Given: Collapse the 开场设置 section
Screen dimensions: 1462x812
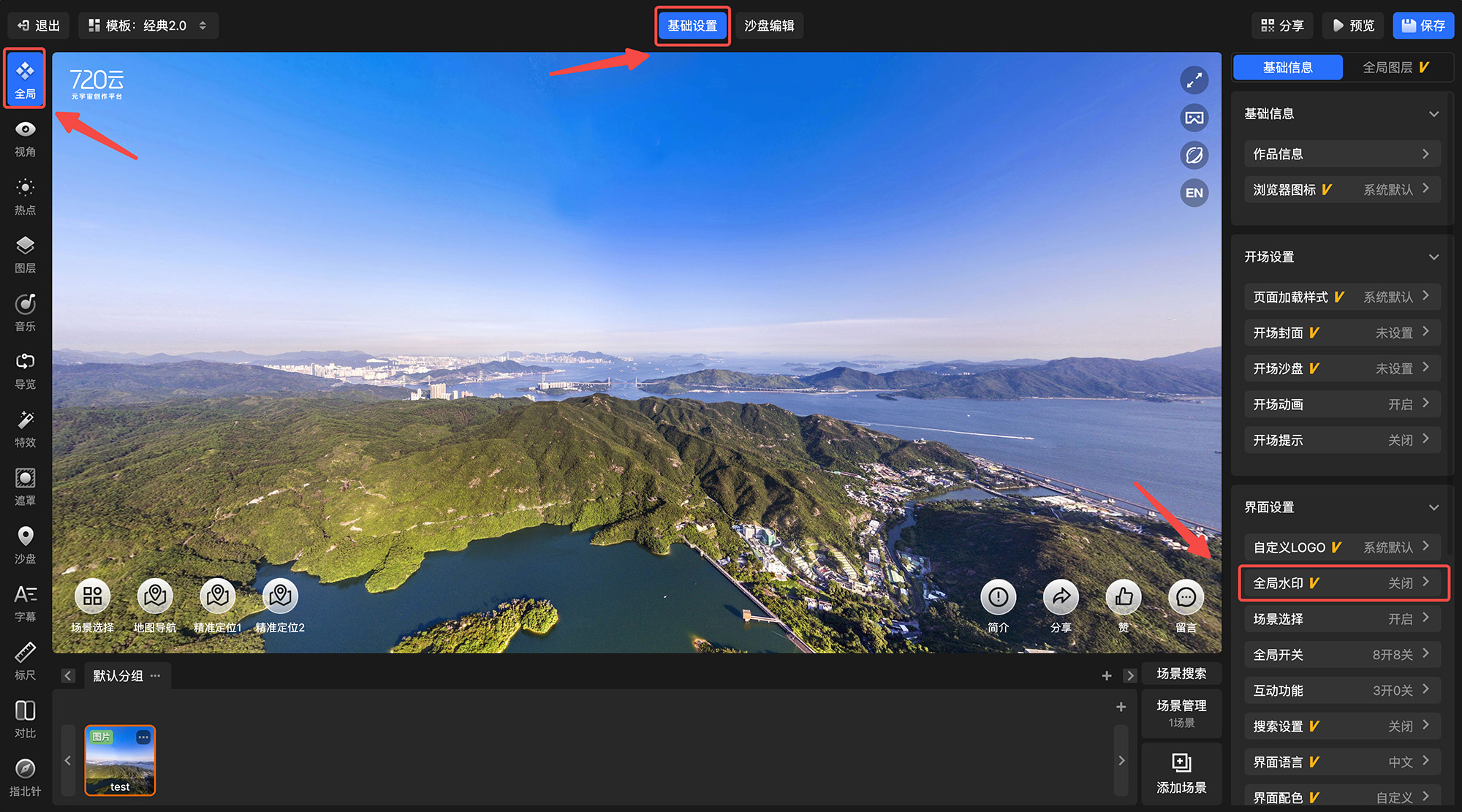Looking at the screenshot, I should (x=1433, y=257).
